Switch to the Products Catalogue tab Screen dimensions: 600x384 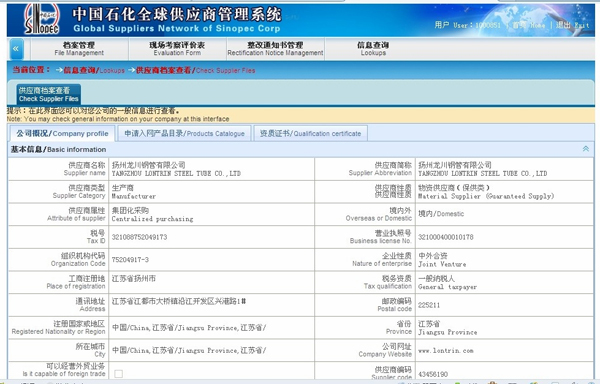(184, 133)
